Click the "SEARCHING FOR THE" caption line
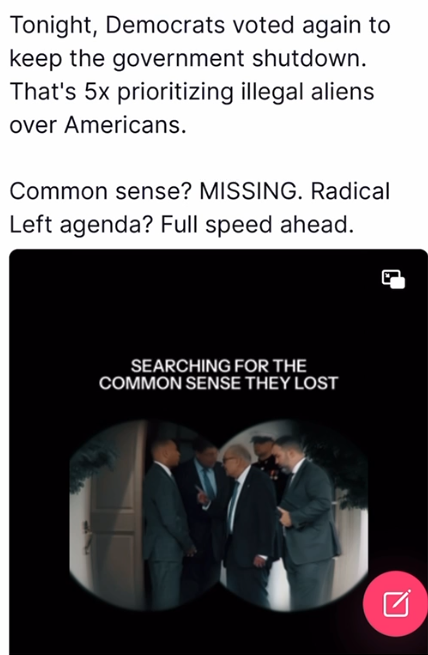The image size is (428, 655). [218, 366]
